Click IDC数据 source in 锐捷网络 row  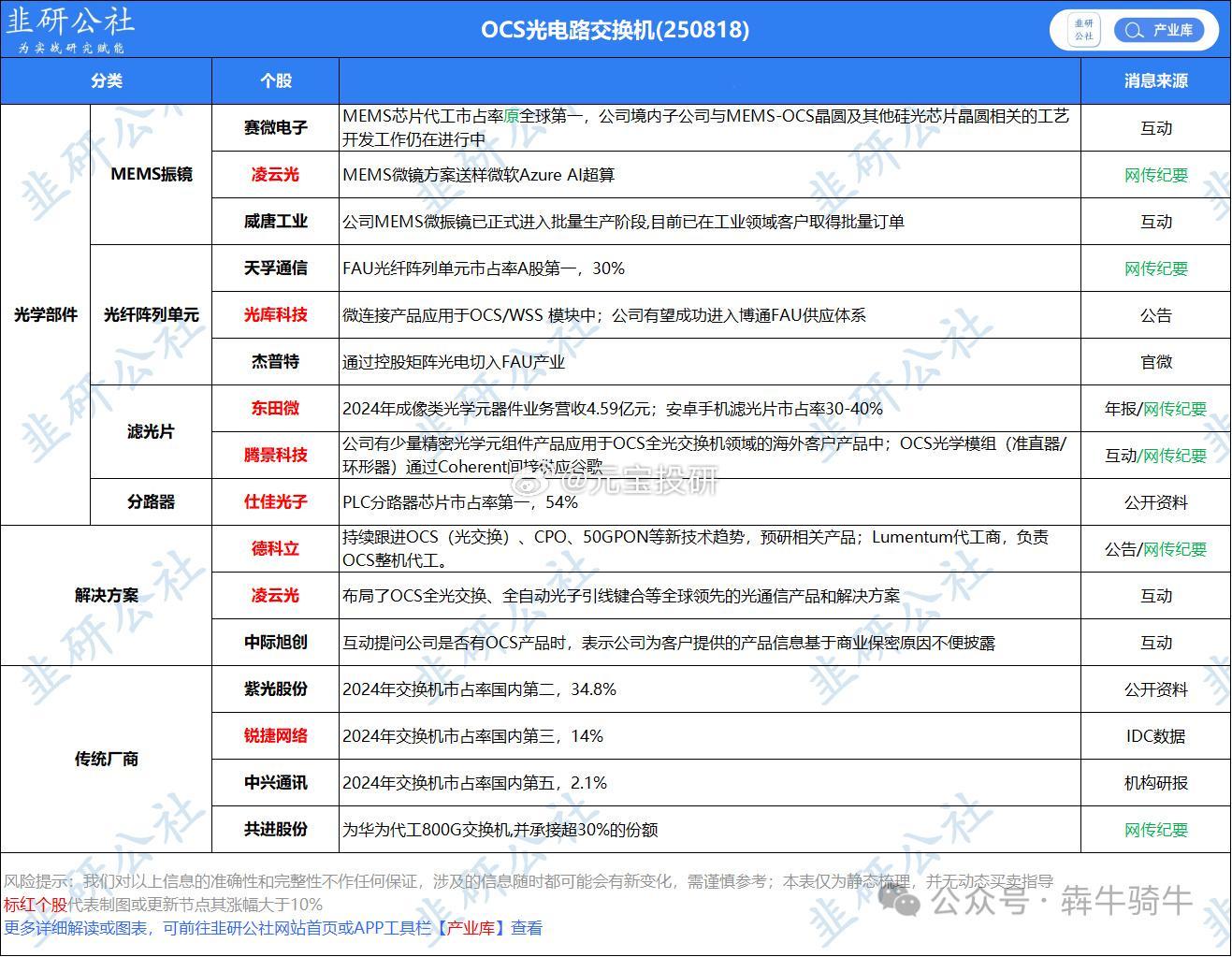pos(1155,736)
